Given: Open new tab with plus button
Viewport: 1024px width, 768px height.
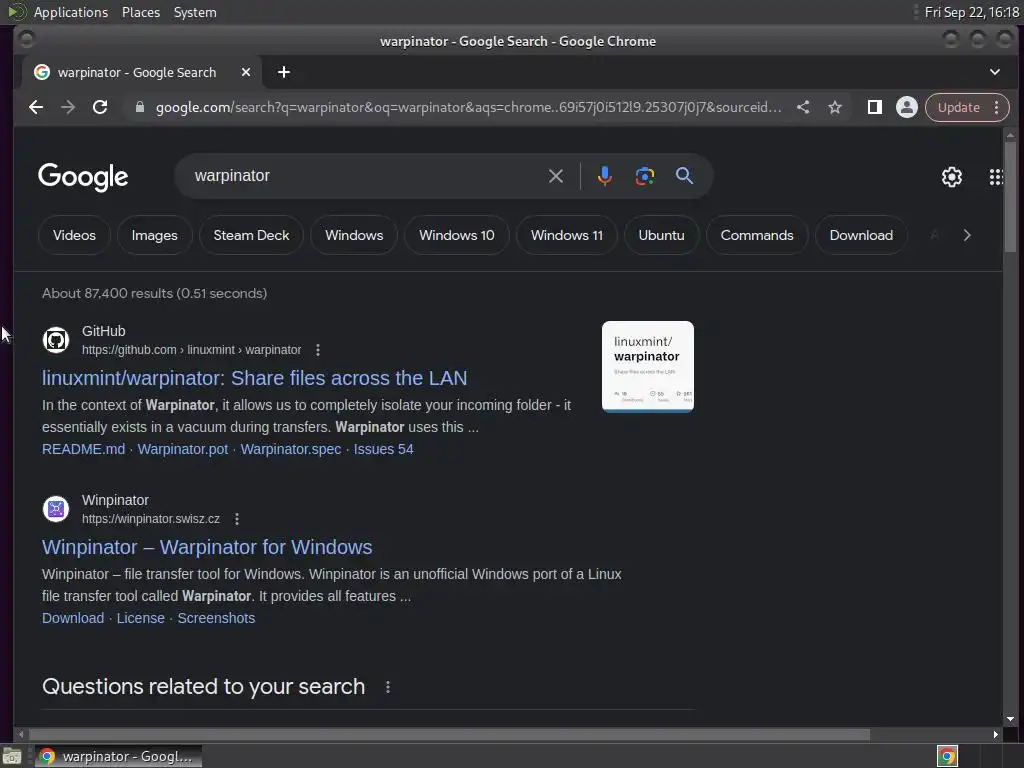Looking at the screenshot, I should [x=283, y=72].
